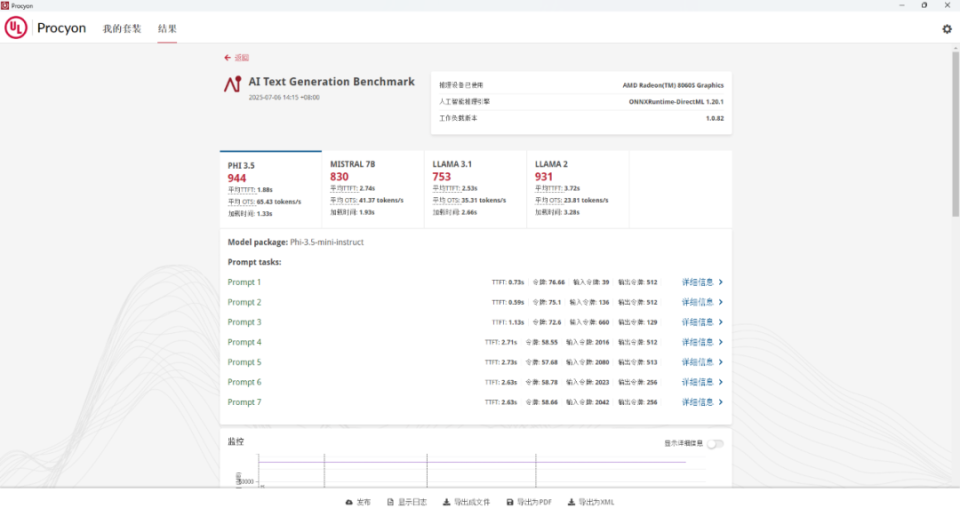The image size is (960, 516).
Task: Click the Prompt tasks heading
Action: click(x=255, y=262)
